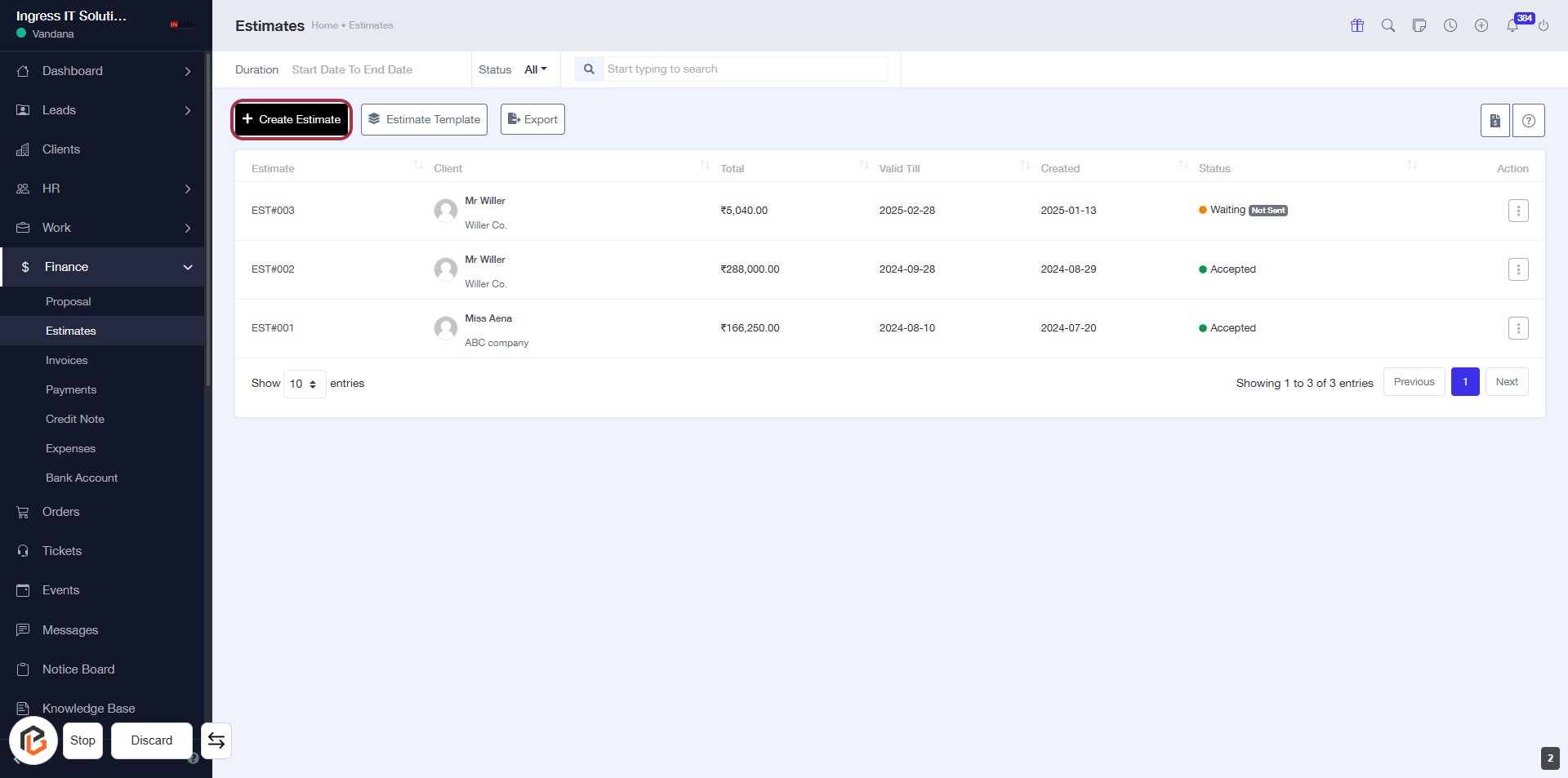Screen dimensions: 1568x778
Task: Click the power logout icon
Action: coord(1543,25)
